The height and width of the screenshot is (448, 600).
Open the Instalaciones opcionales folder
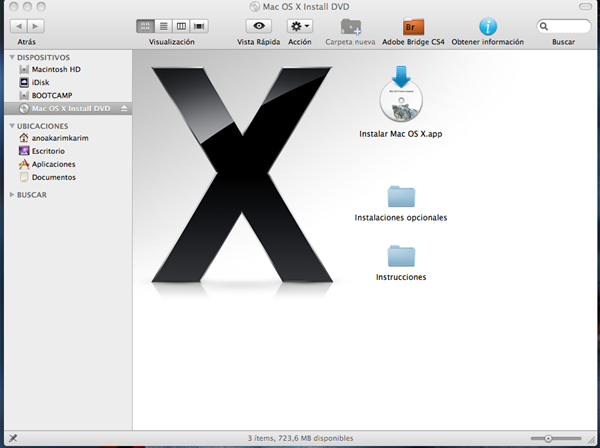400,196
